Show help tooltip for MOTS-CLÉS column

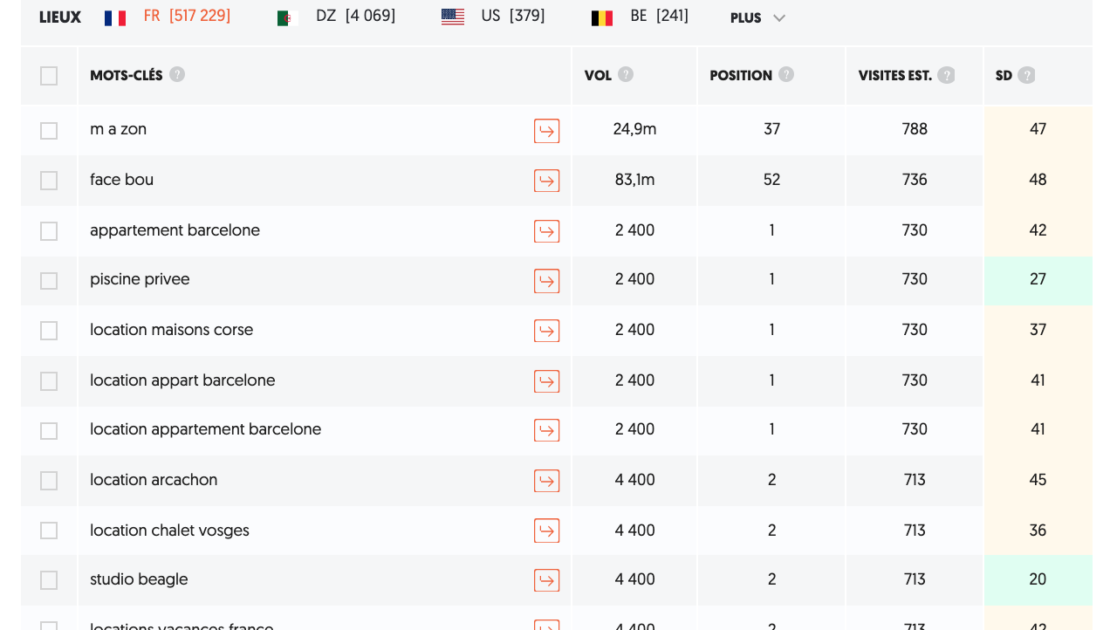click(x=177, y=75)
